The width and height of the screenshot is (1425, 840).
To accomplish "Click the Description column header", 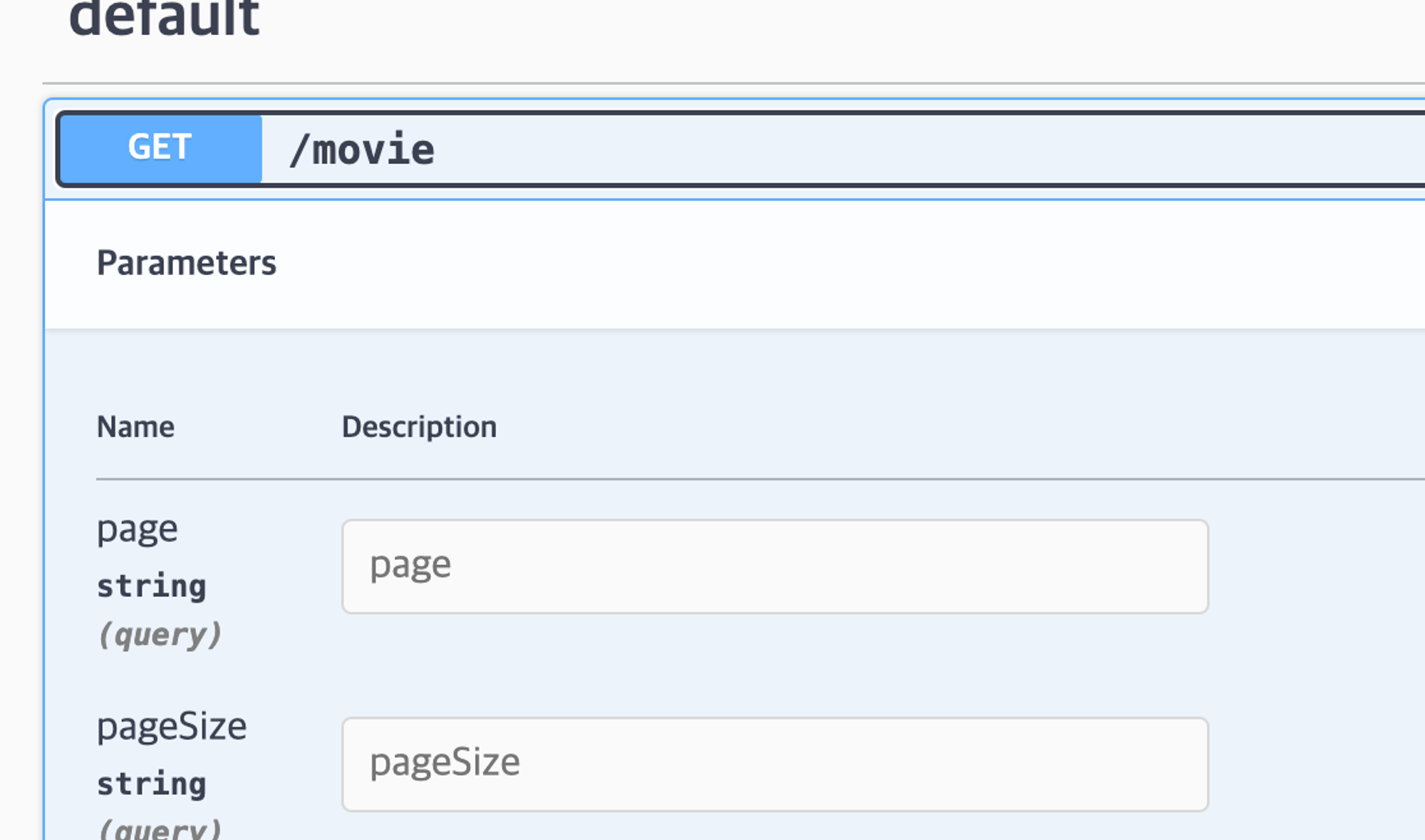I will (419, 427).
